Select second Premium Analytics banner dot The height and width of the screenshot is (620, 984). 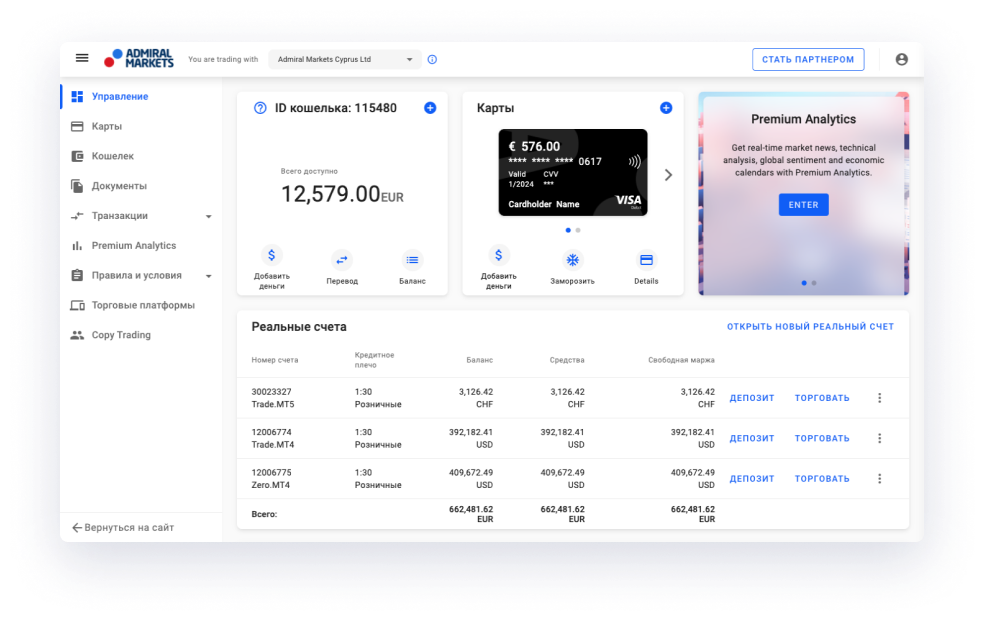pos(814,283)
